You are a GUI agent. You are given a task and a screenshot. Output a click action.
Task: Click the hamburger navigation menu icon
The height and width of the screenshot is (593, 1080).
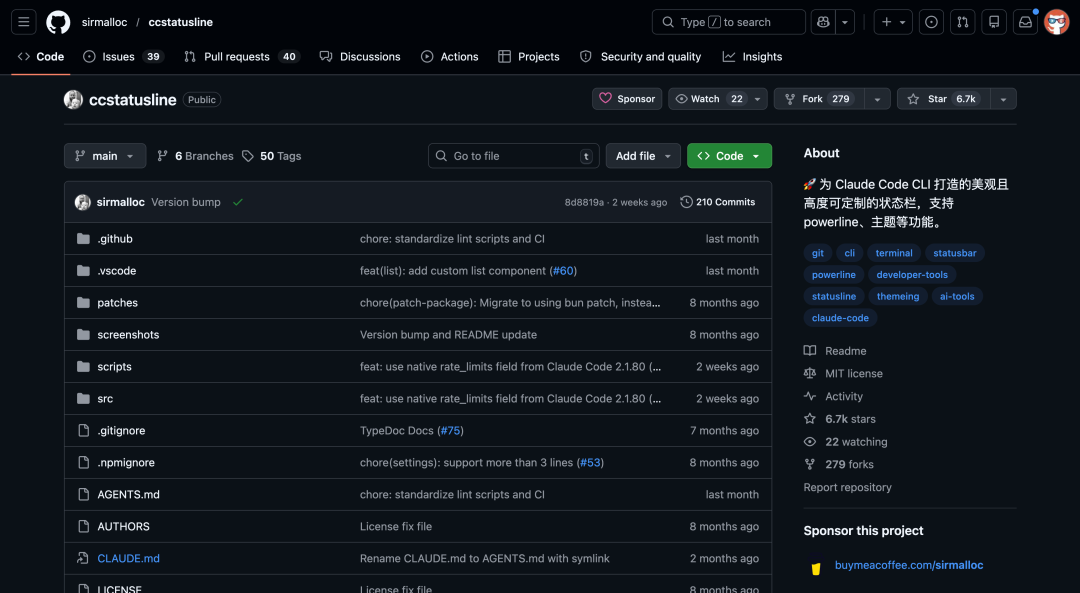[23, 21]
